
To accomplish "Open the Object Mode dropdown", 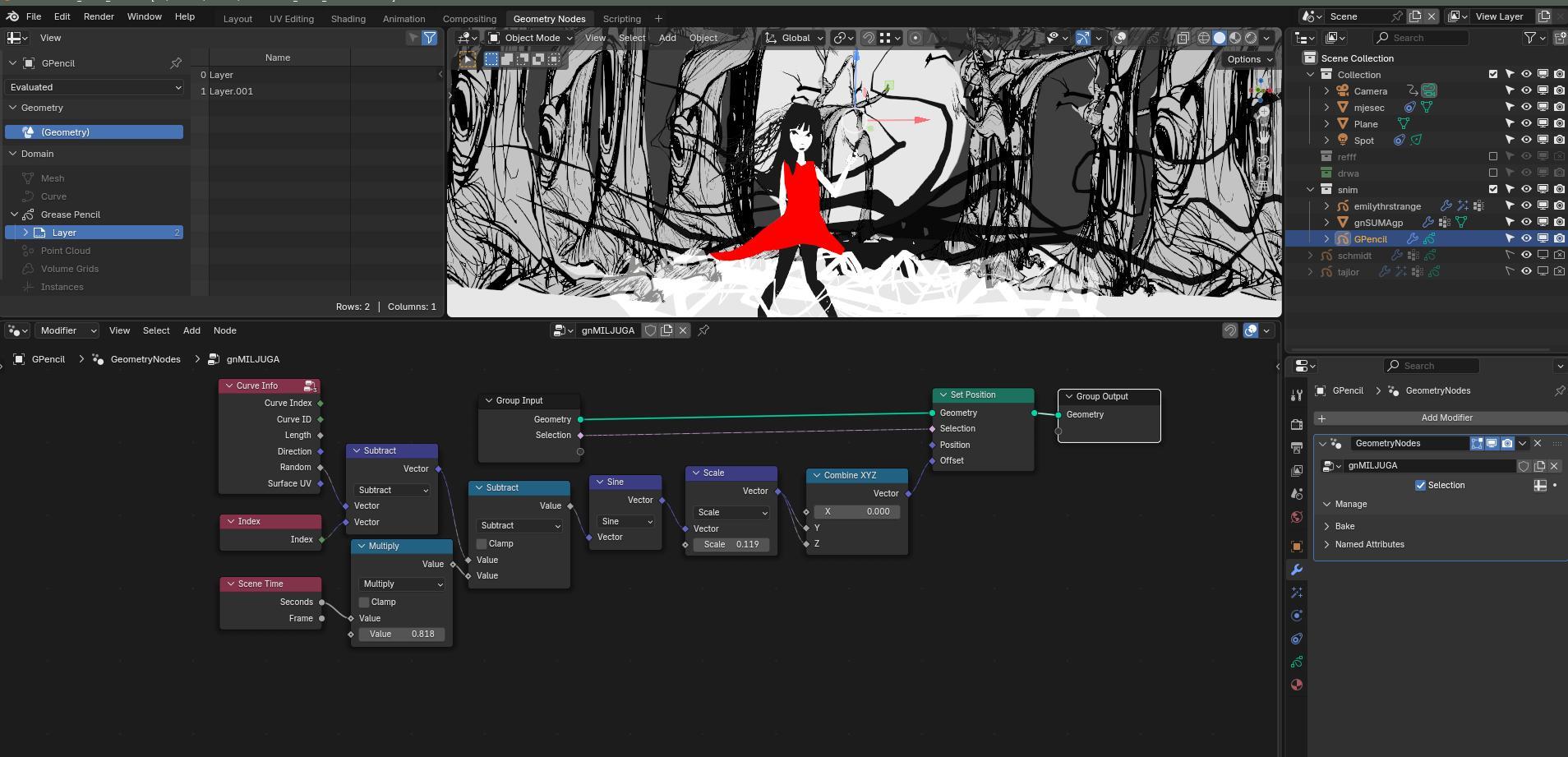I will click(x=531, y=38).
